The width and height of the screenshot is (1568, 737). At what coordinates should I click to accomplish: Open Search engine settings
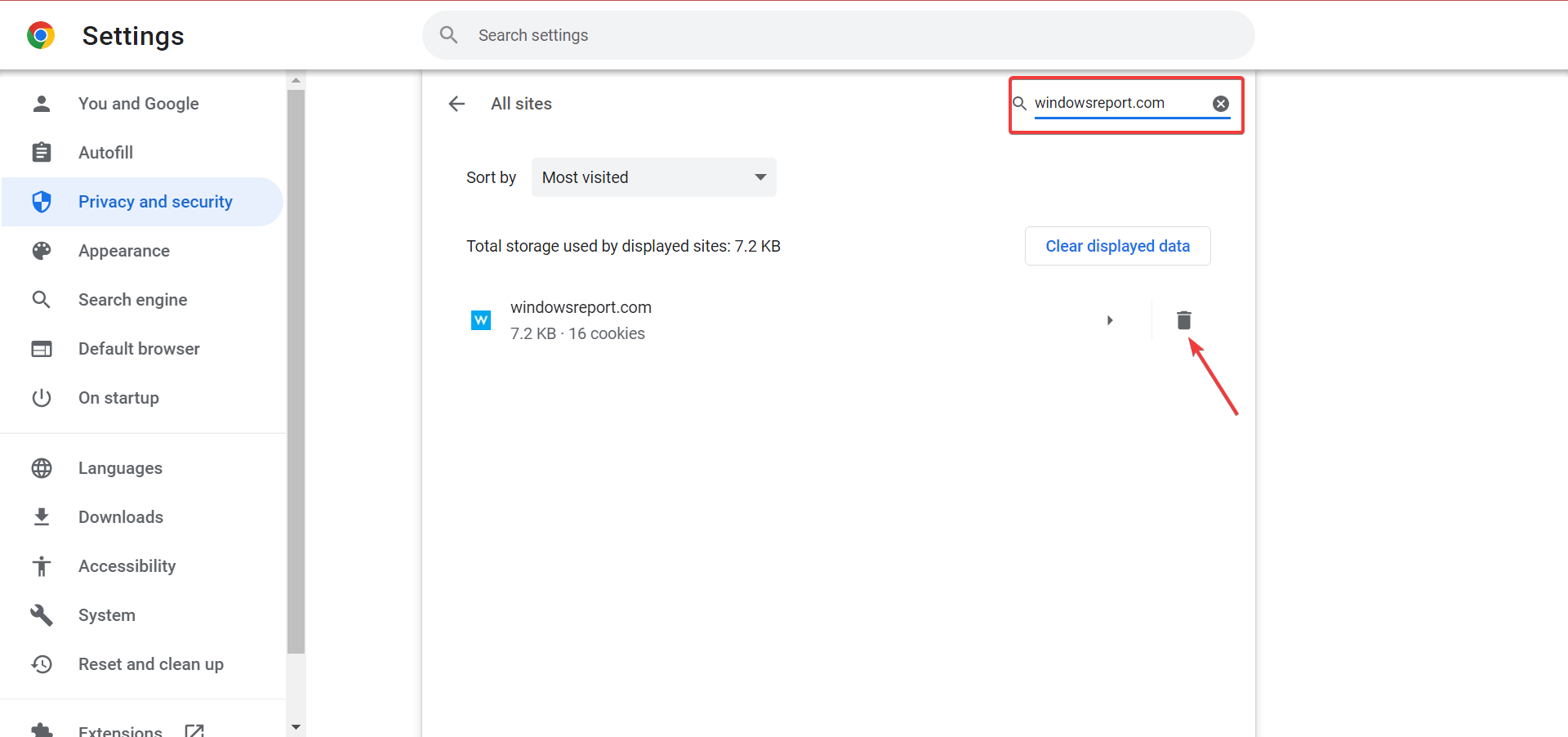[x=142, y=300]
